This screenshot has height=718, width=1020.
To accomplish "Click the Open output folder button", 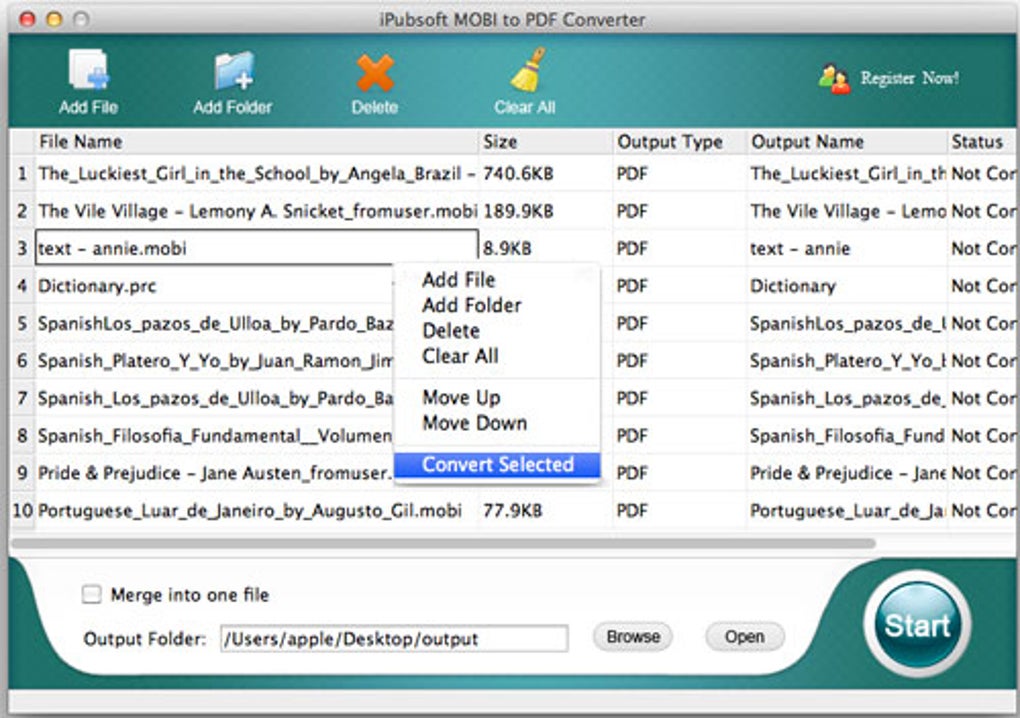I will click(x=745, y=636).
